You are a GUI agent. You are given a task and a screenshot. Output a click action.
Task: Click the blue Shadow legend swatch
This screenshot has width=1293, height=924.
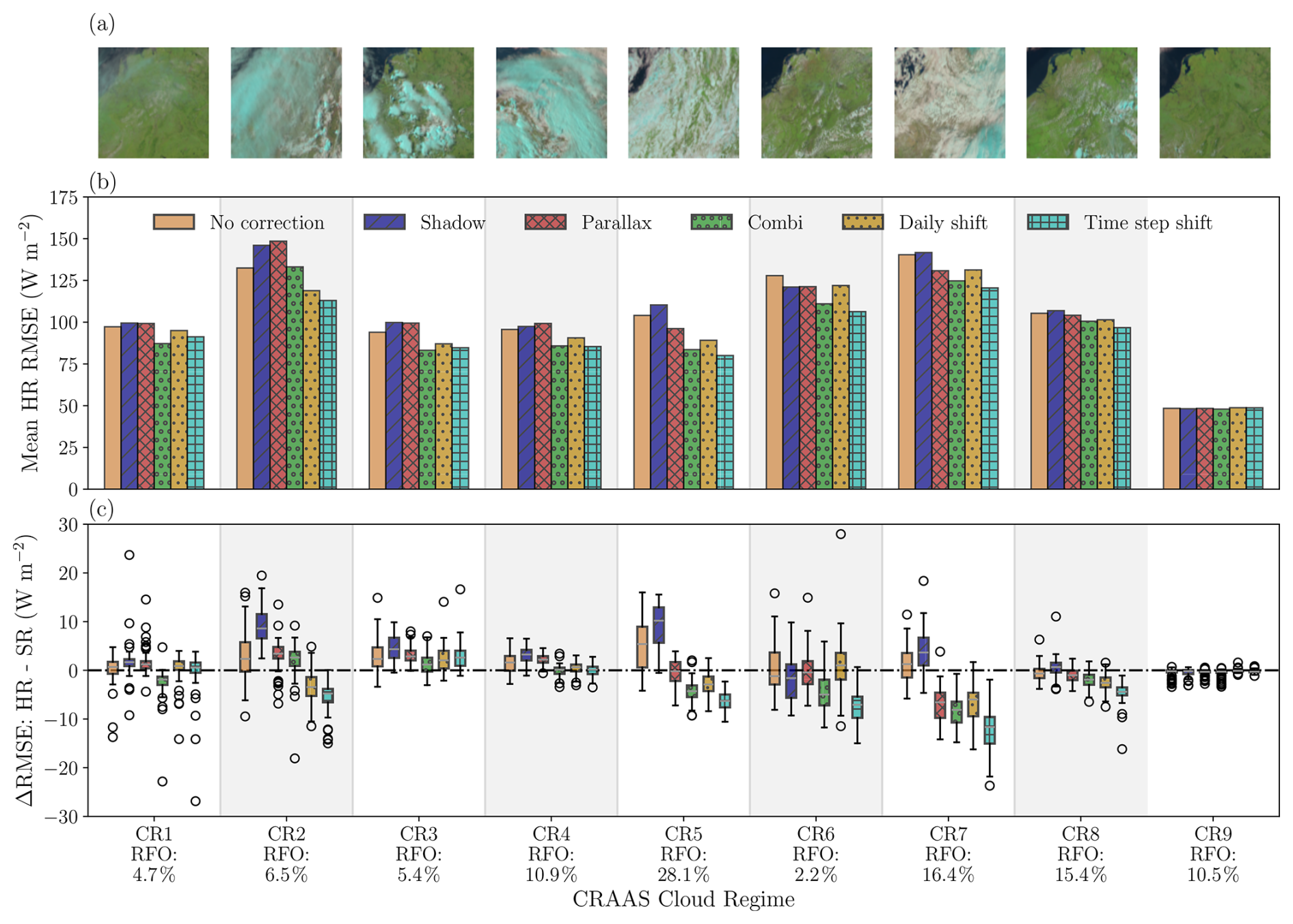pos(384,222)
